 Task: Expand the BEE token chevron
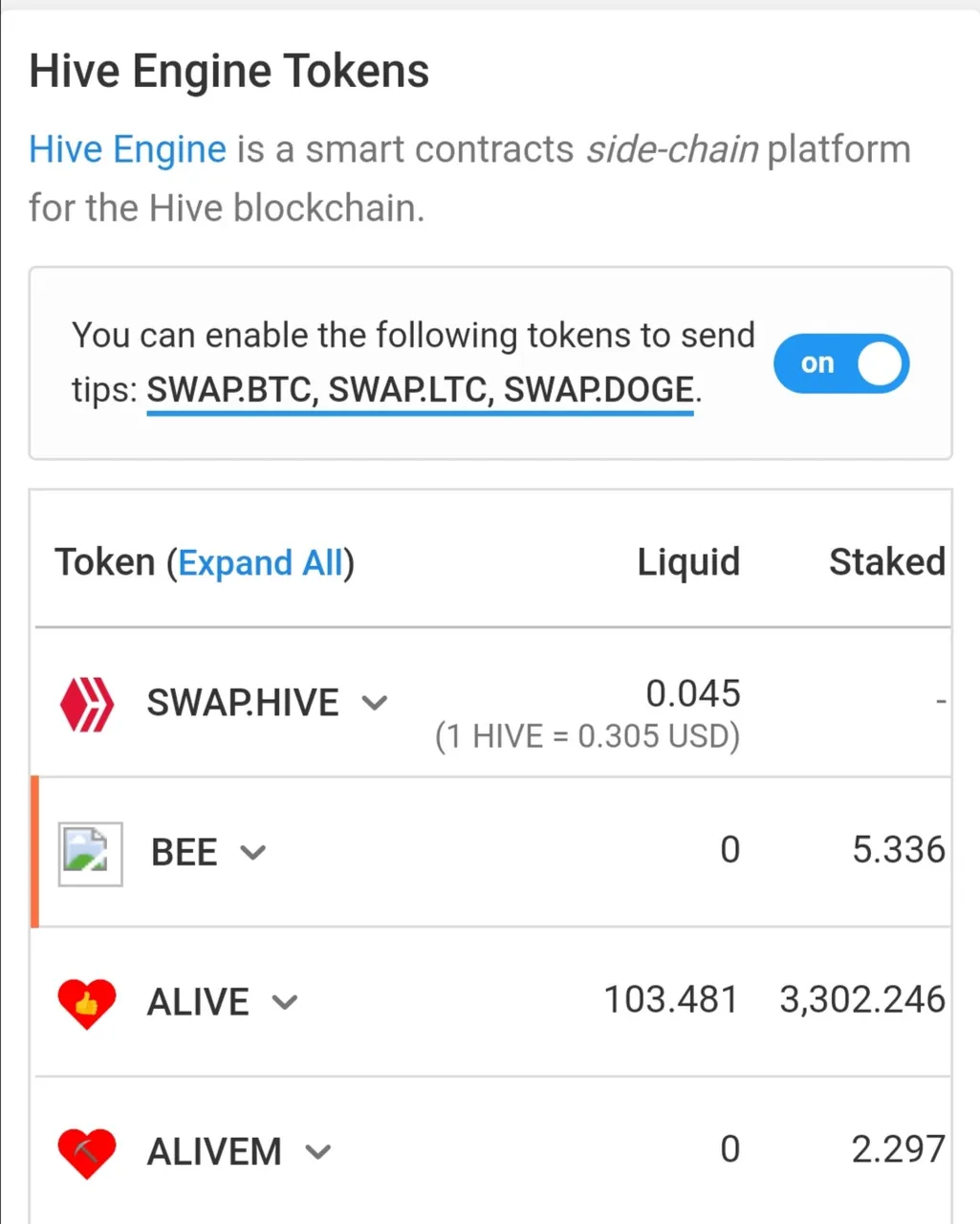253,852
